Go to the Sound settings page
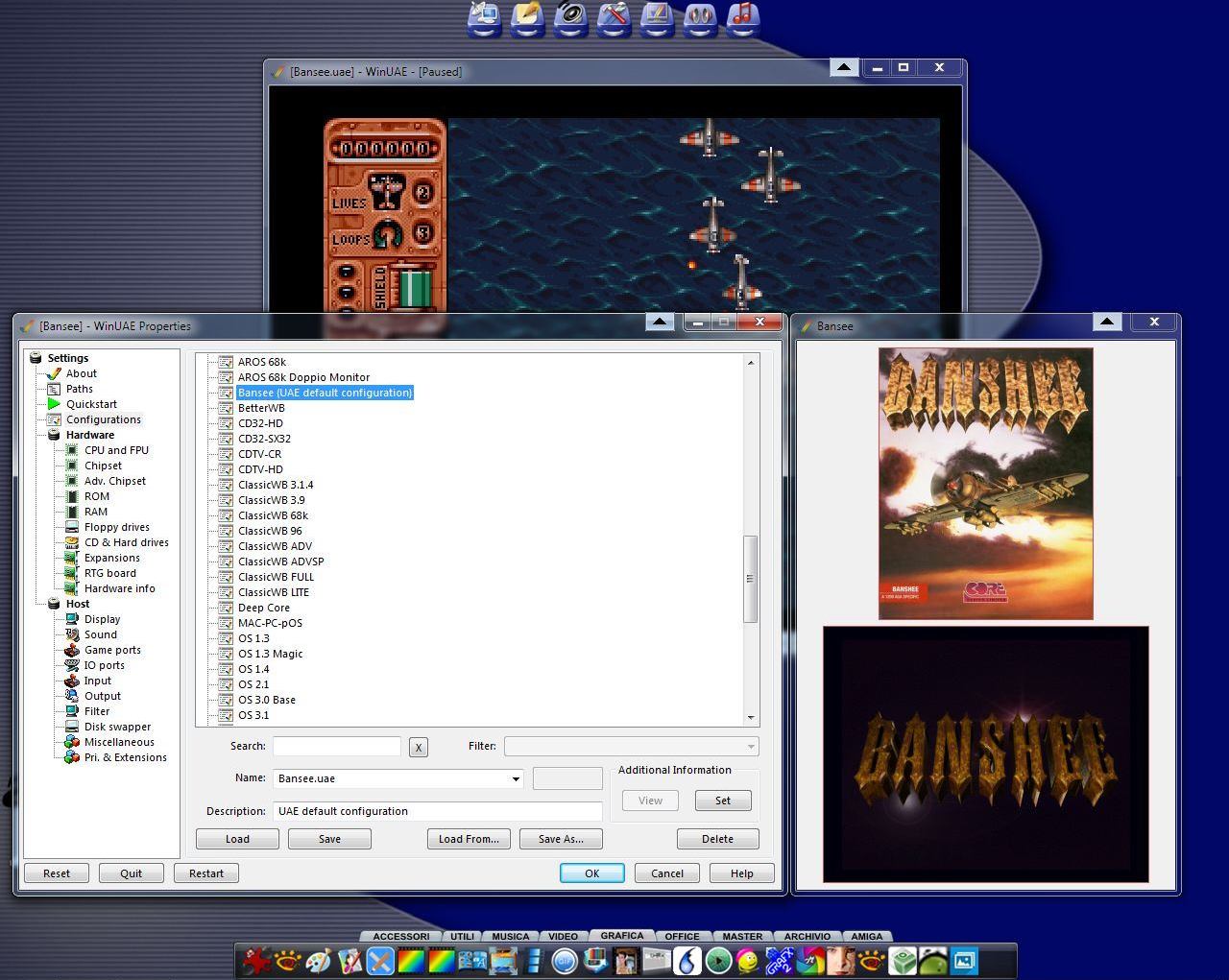Viewport: 1229px width, 980px height. click(x=100, y=634)
